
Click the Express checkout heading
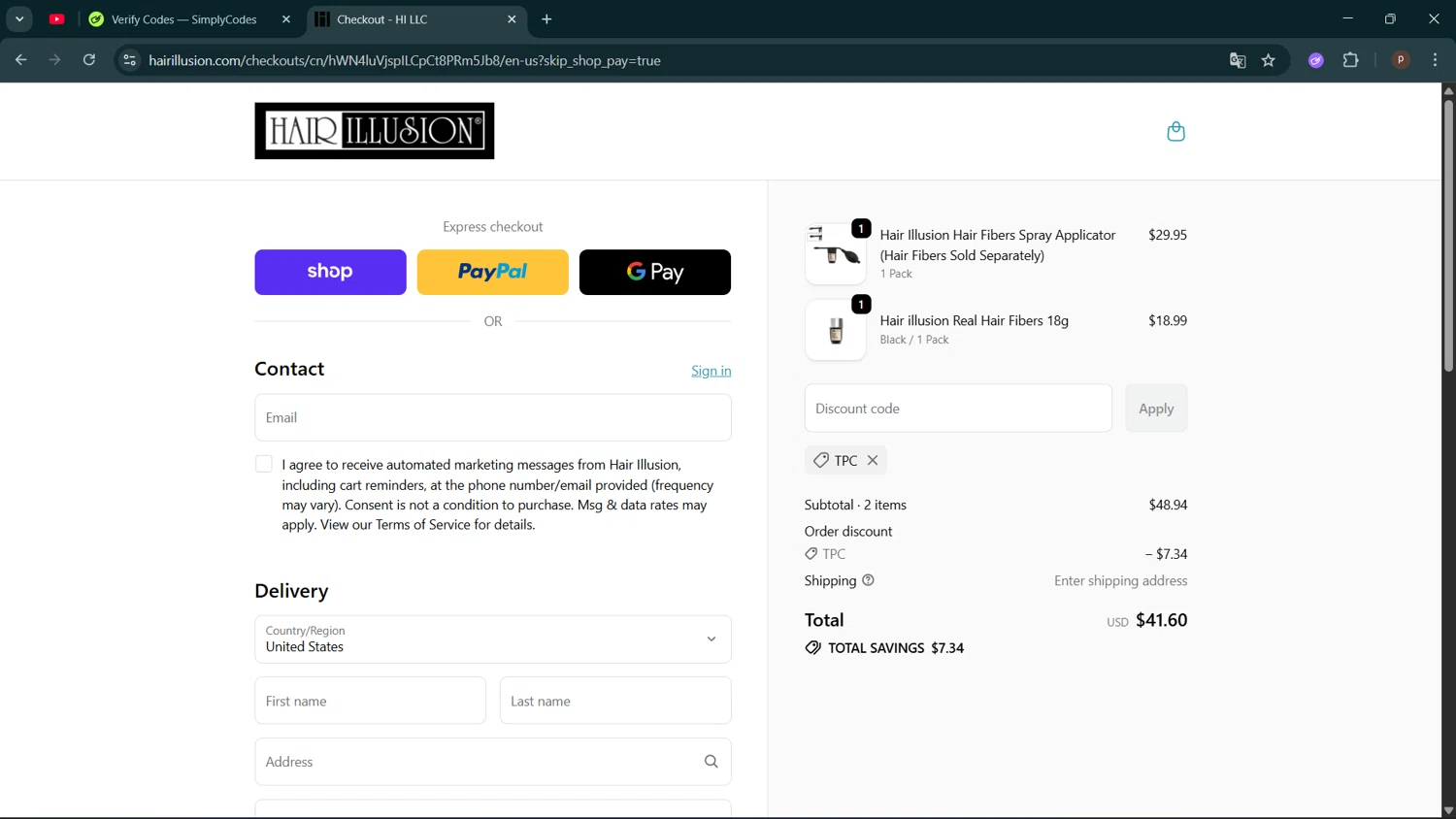(x=493, y=226)
